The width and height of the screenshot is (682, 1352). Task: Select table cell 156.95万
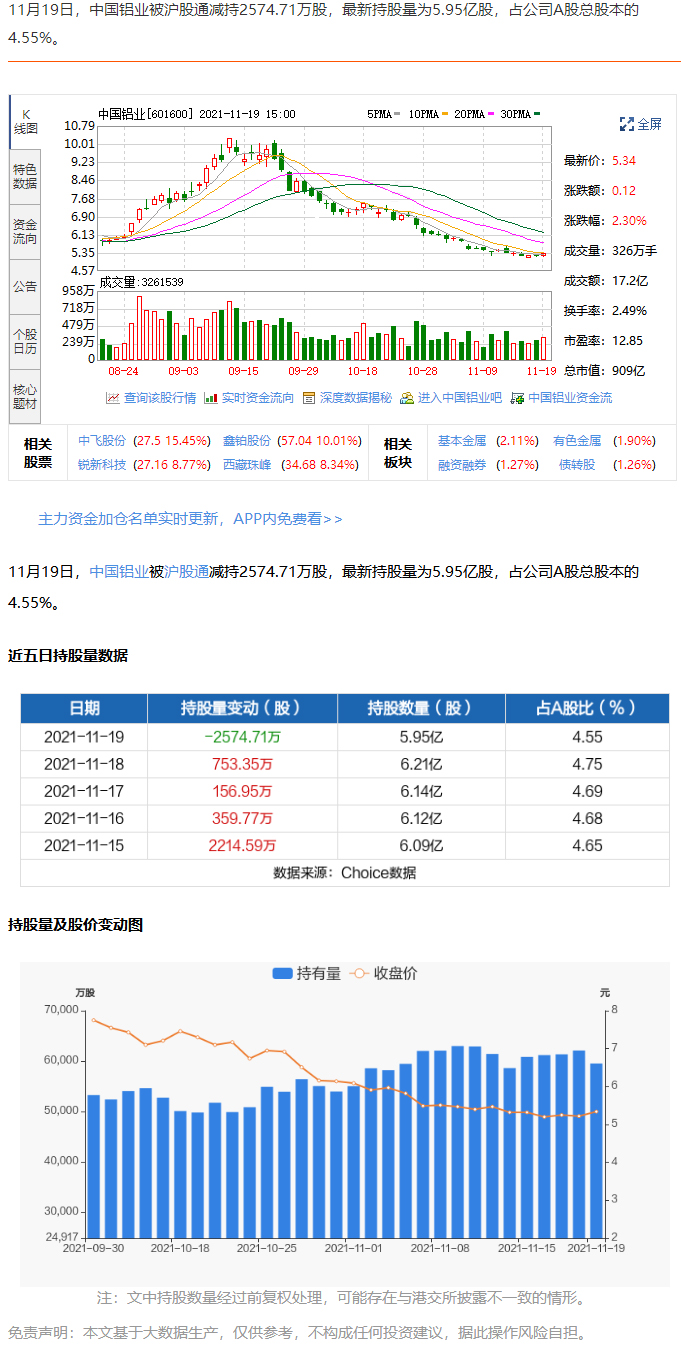[242, 791]
